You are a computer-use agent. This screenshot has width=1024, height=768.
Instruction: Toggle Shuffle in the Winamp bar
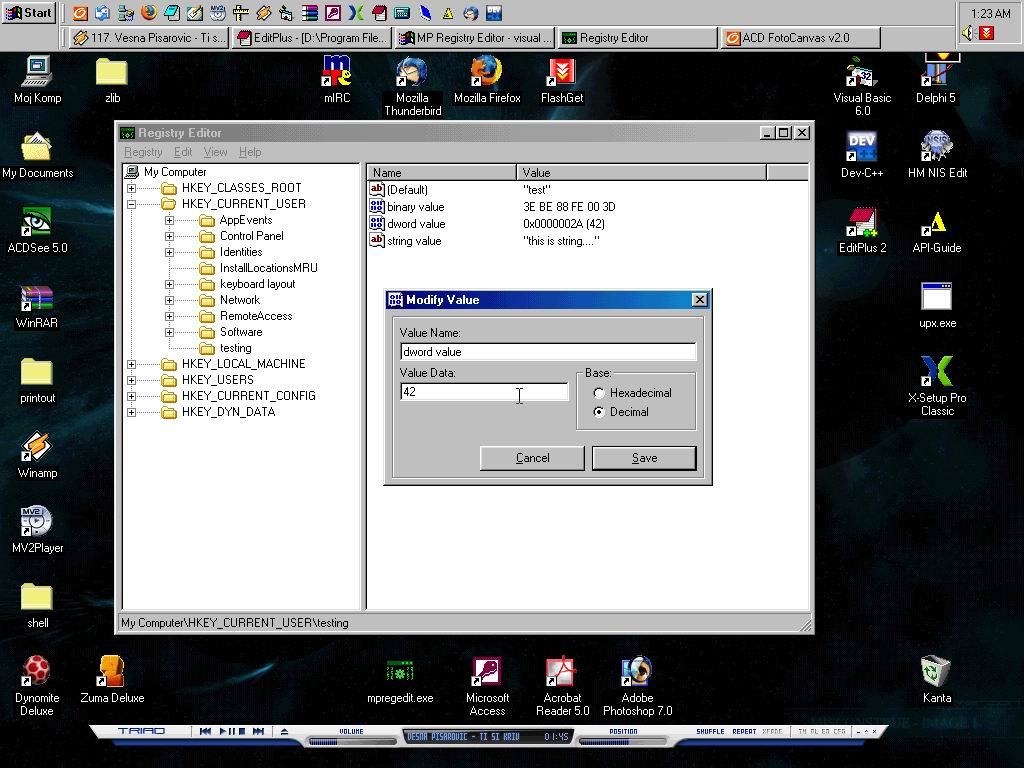click(710, 732)
